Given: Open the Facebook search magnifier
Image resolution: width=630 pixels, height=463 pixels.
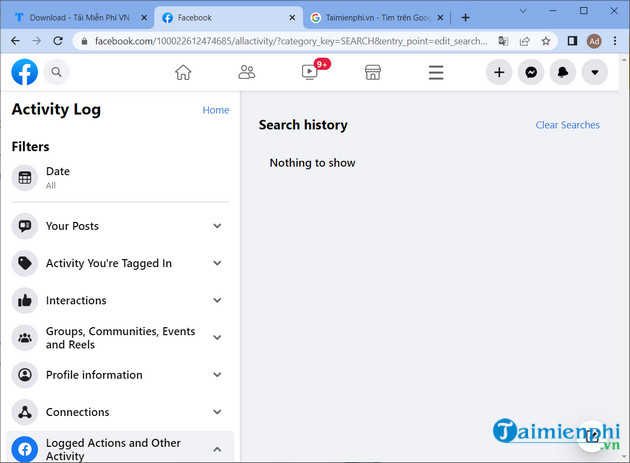Looking at the screenshot, I should click(x=56, y=72).
